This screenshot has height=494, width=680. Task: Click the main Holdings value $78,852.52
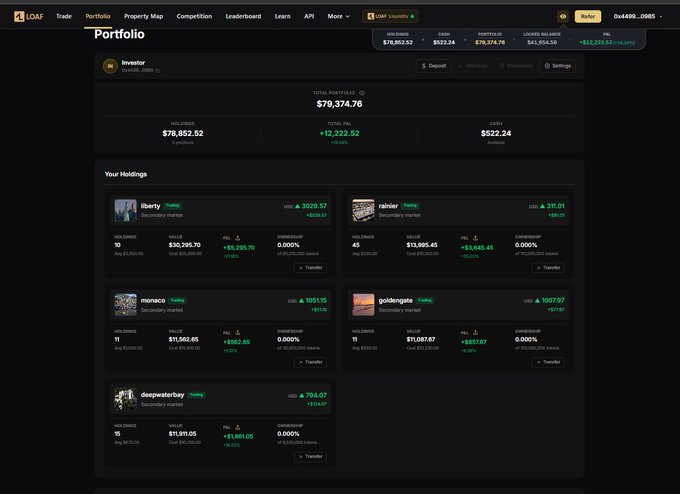click(183, 133)
